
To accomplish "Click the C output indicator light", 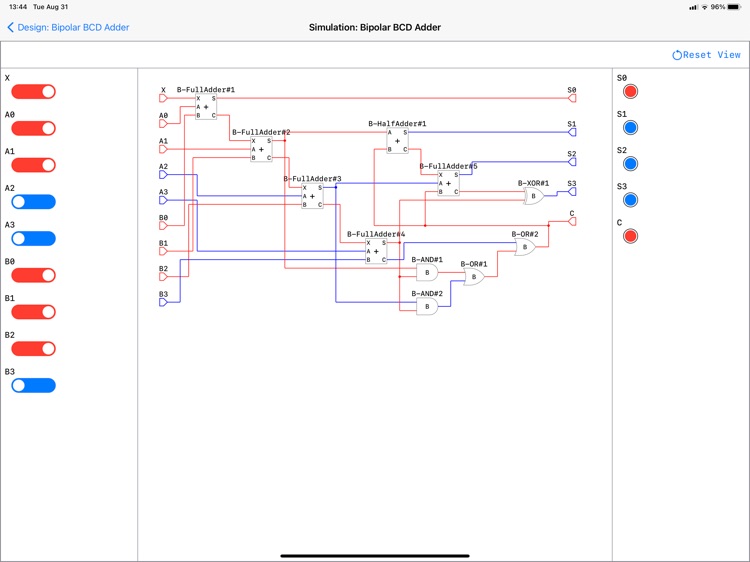I will pos(630,236).
